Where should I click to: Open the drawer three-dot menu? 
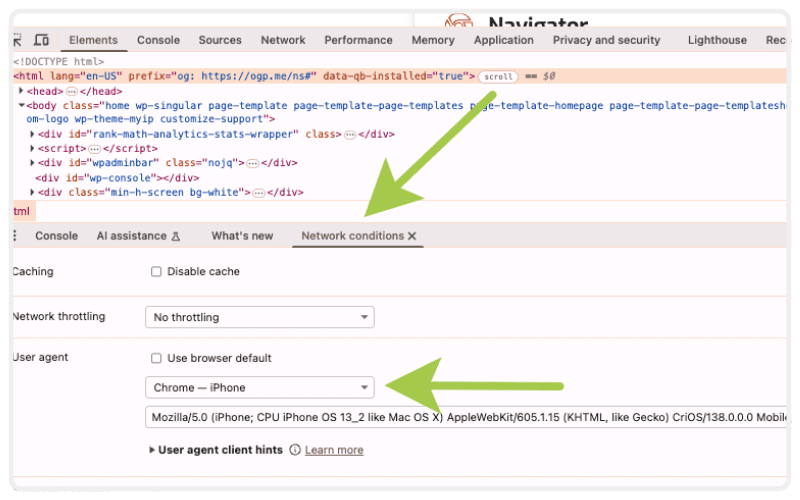click(x=15, y=236)
